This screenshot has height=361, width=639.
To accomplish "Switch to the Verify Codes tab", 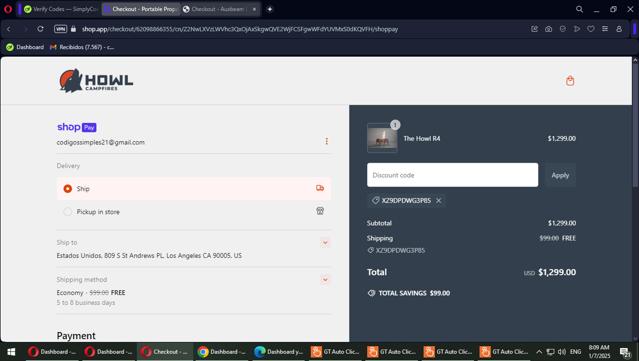I will click(60, 9).
